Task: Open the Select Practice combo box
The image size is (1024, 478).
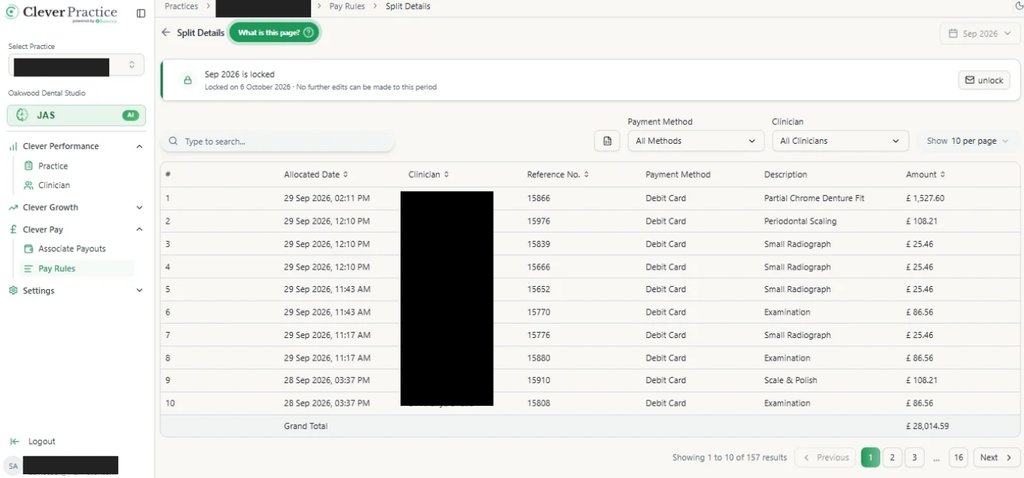Action: coord(76,65)
